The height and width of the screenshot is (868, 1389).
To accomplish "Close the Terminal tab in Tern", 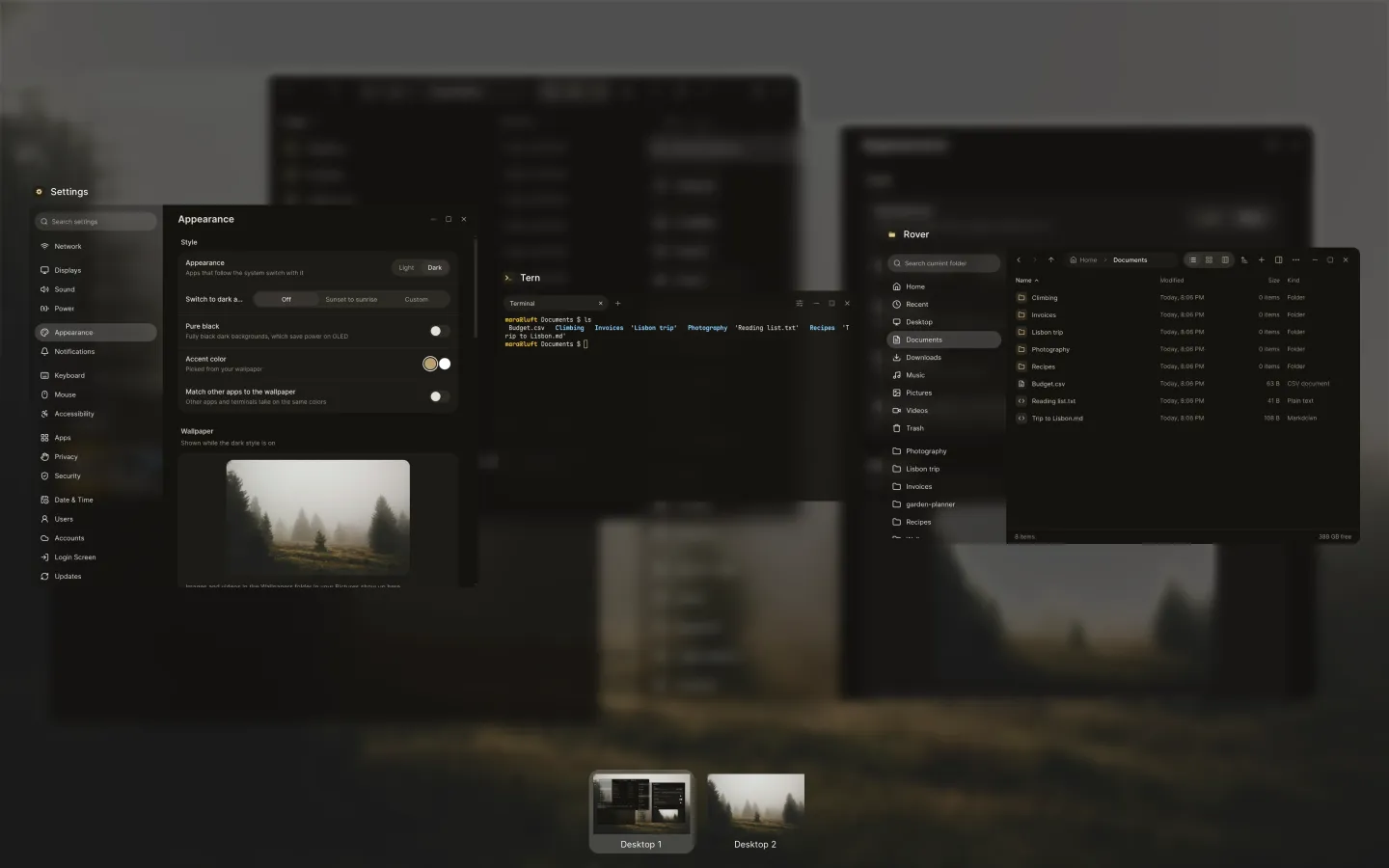I will click(x=600, y=303).
